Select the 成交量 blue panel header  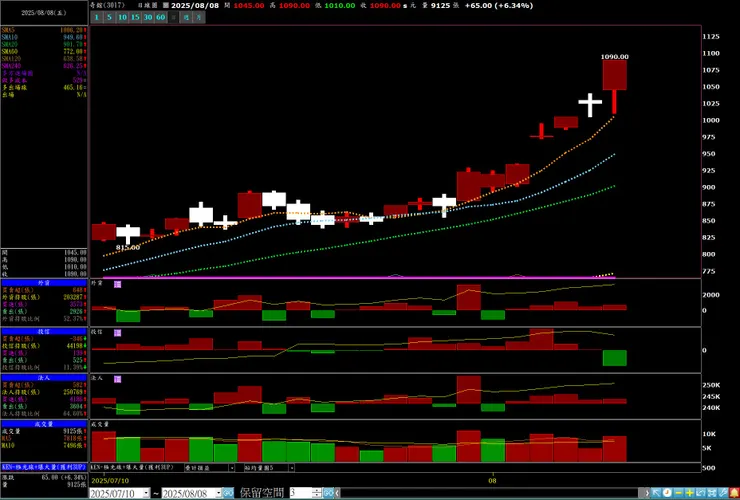[44, 424]
